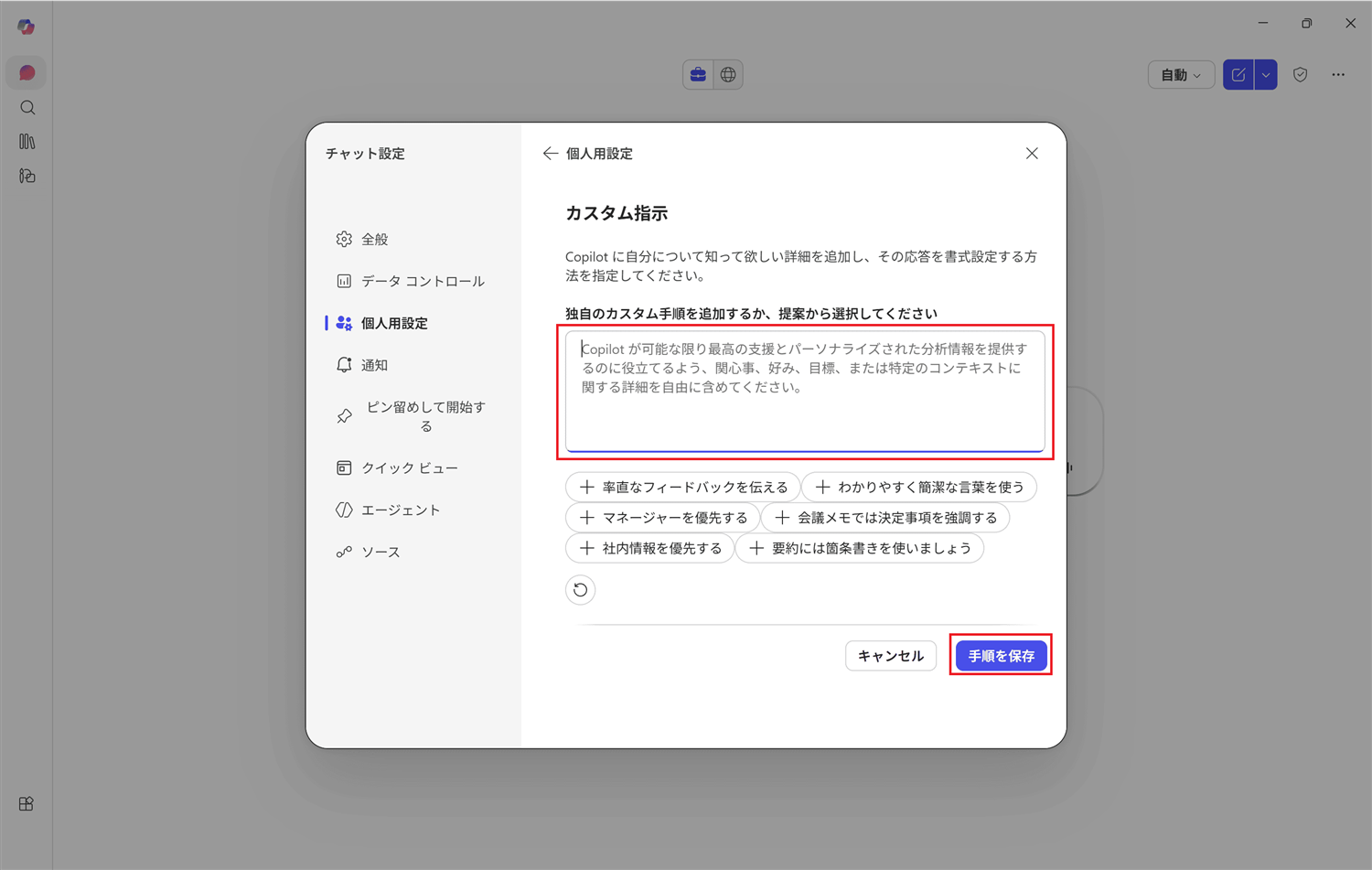
Task: Add suggestion 会議メモでは決定事項を強調する
Action: tap(885, 518)
